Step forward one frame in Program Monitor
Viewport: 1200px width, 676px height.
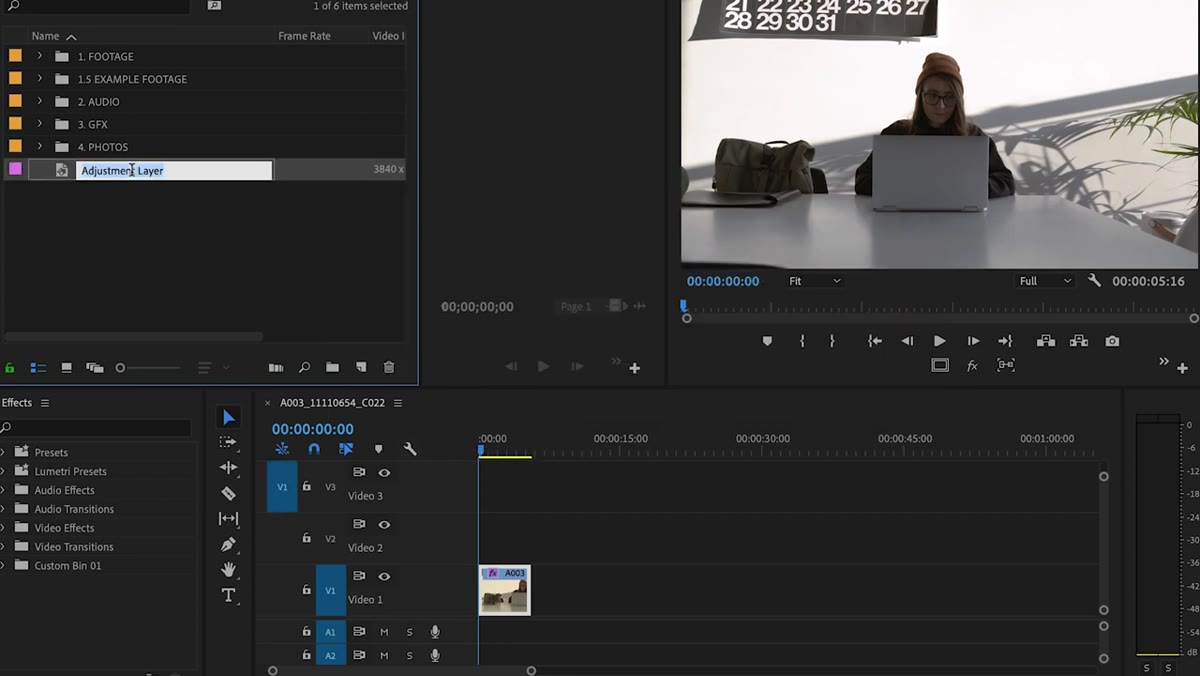pyautogui.click(x=973, y=341)
